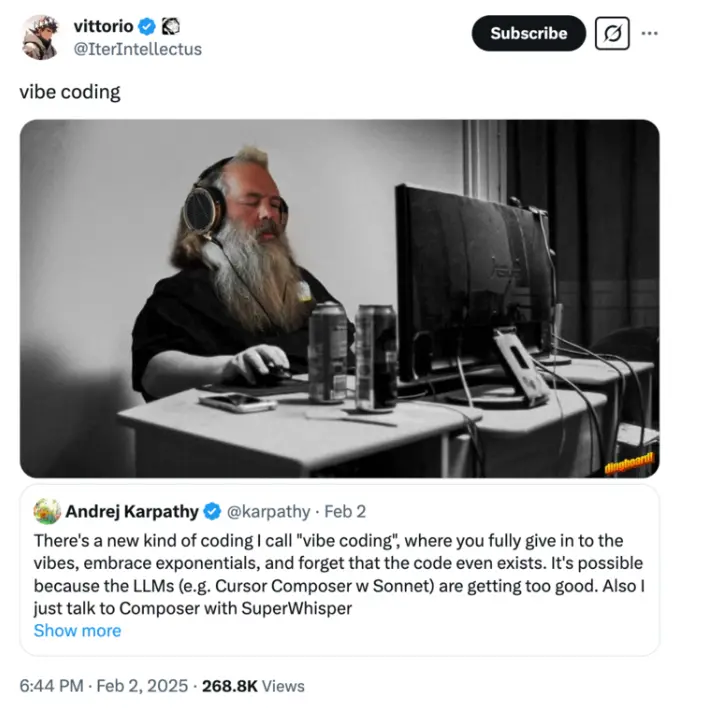
Task: Click the vibe coding tweet text
Action: pyautogui.click(x=70, y=92)
